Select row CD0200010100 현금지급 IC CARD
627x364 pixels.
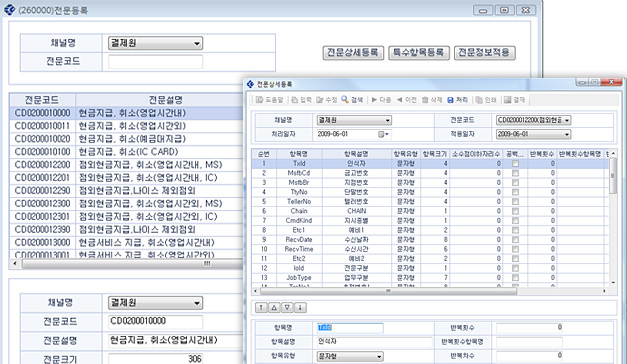(x=126, y=152)
